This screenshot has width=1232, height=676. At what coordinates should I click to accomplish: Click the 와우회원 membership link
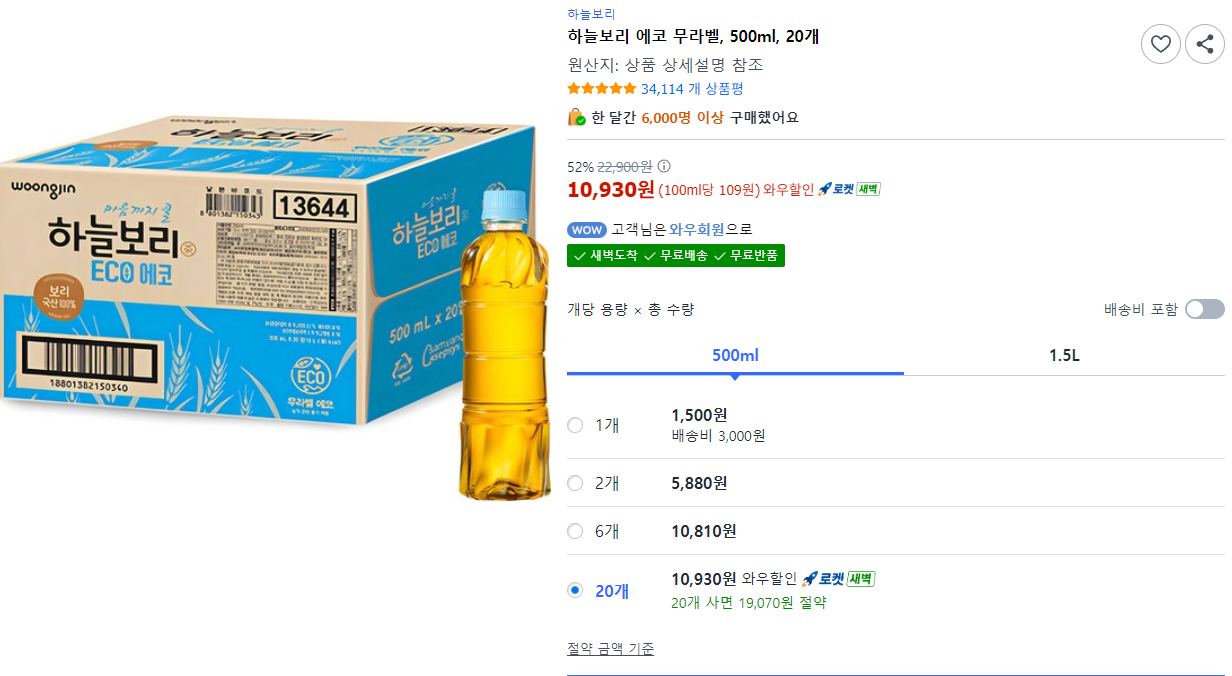click(697, 230)
